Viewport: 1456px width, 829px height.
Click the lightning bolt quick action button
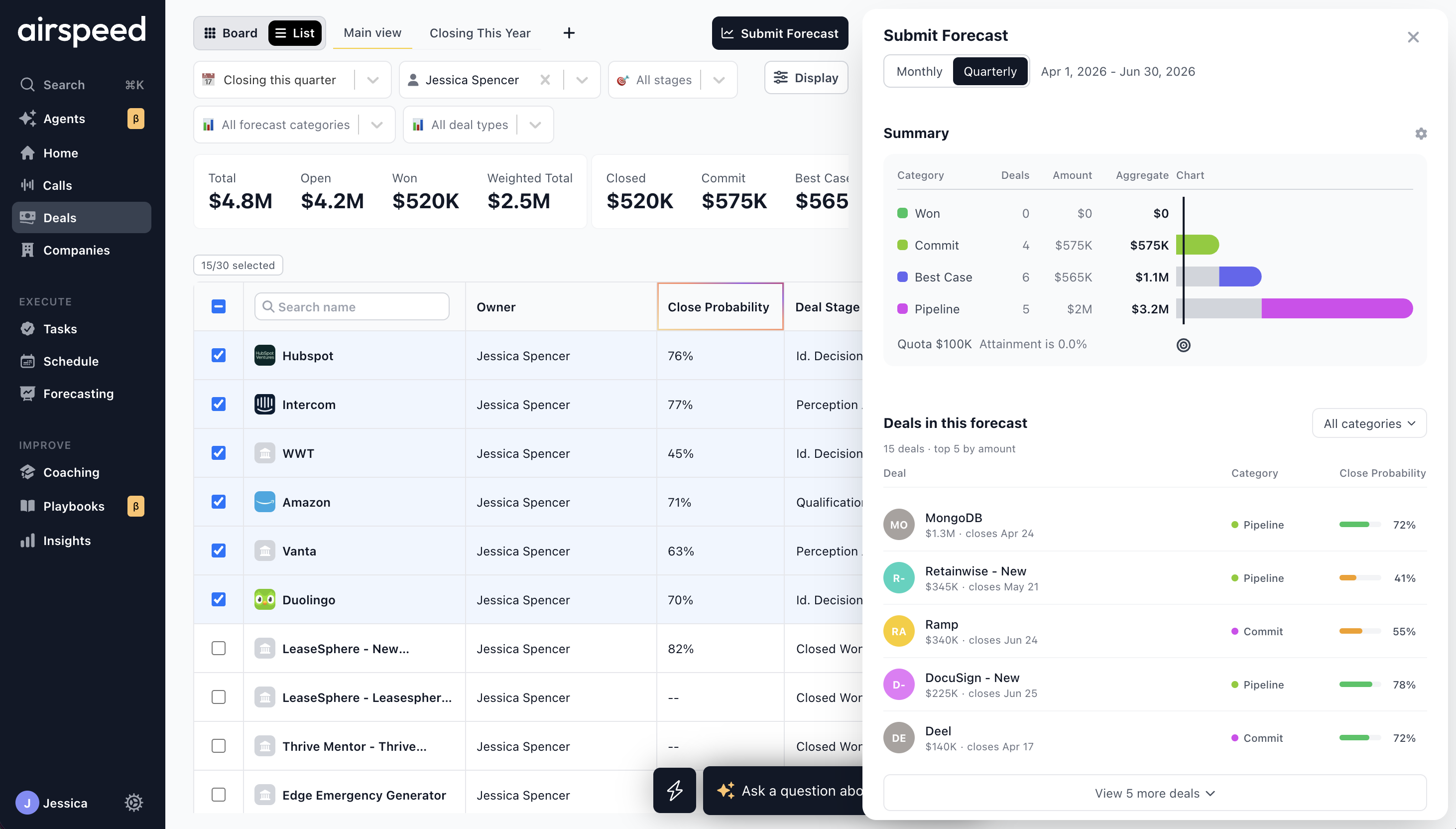point(674,790)
